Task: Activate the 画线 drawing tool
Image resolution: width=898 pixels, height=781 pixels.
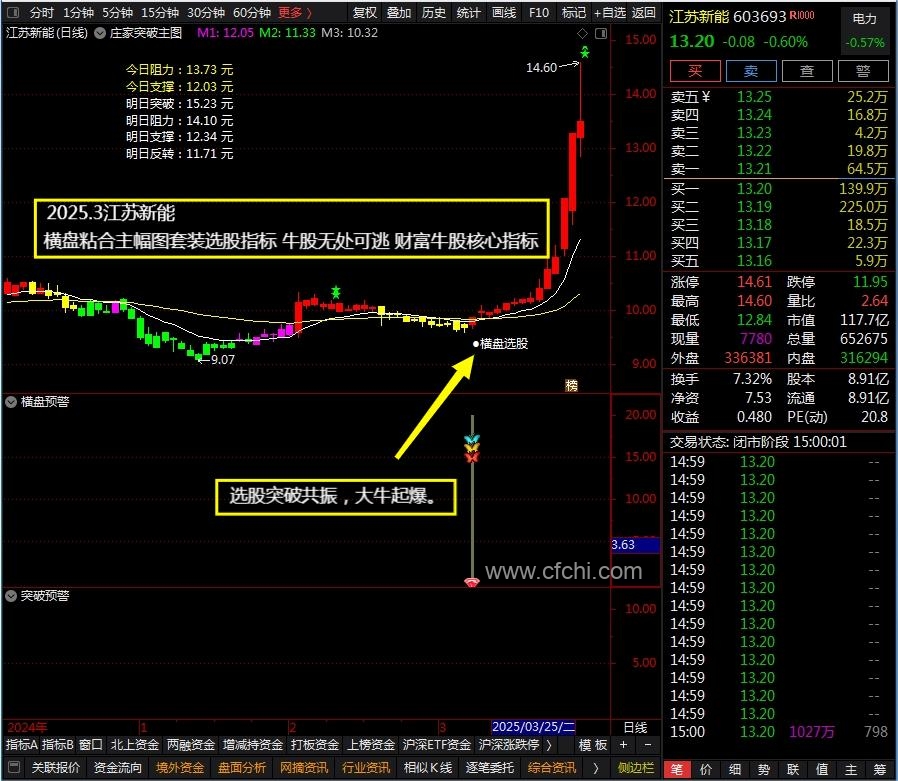Action: pyautogui.click(x=504, y=13)
